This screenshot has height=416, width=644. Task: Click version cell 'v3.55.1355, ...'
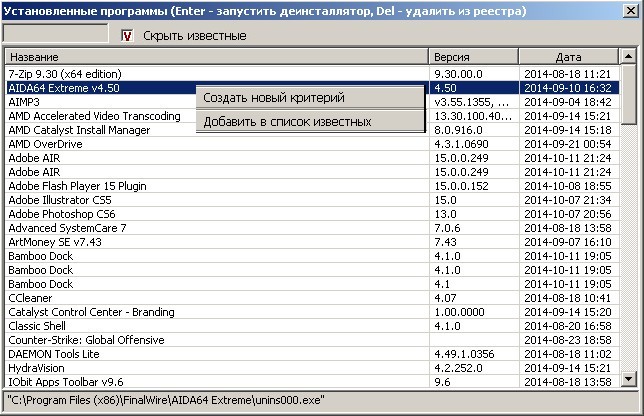click(x=474, y=102)
